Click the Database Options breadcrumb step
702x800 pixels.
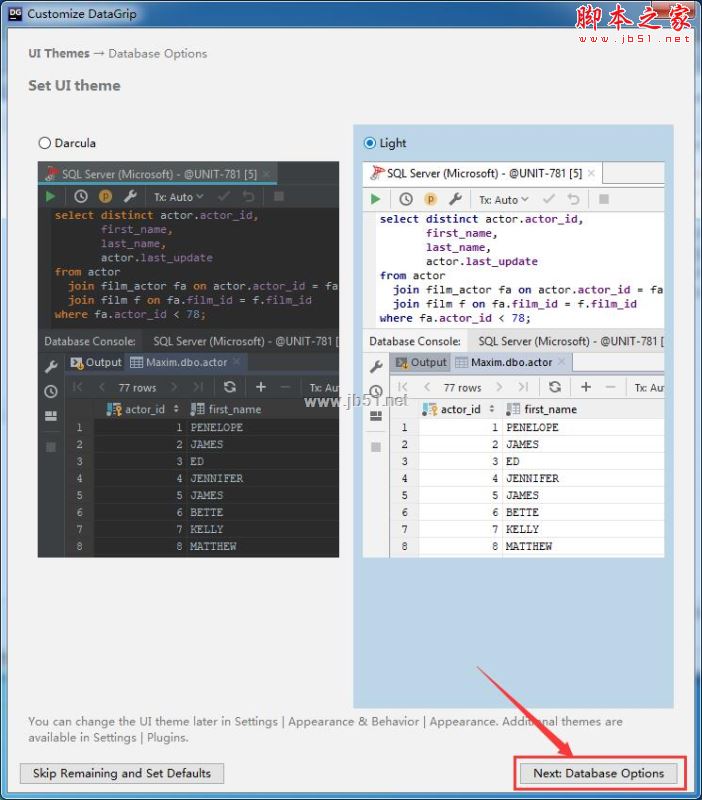(158, 54)
